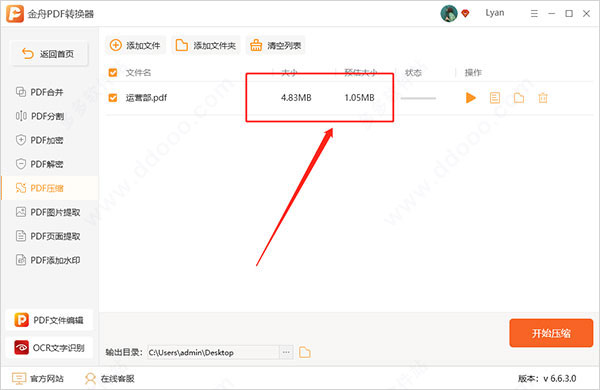Click the 输出目录 path input field
600x390 pixels.
click(213, 352)
